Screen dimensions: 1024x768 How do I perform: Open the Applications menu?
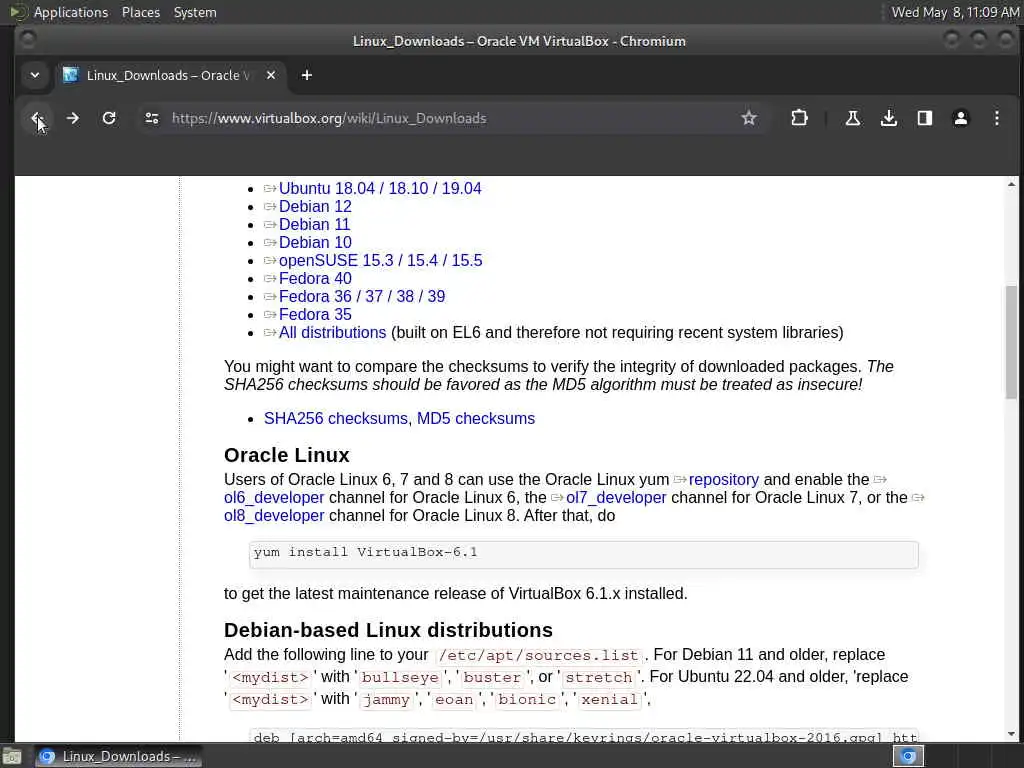click(71, 12)
